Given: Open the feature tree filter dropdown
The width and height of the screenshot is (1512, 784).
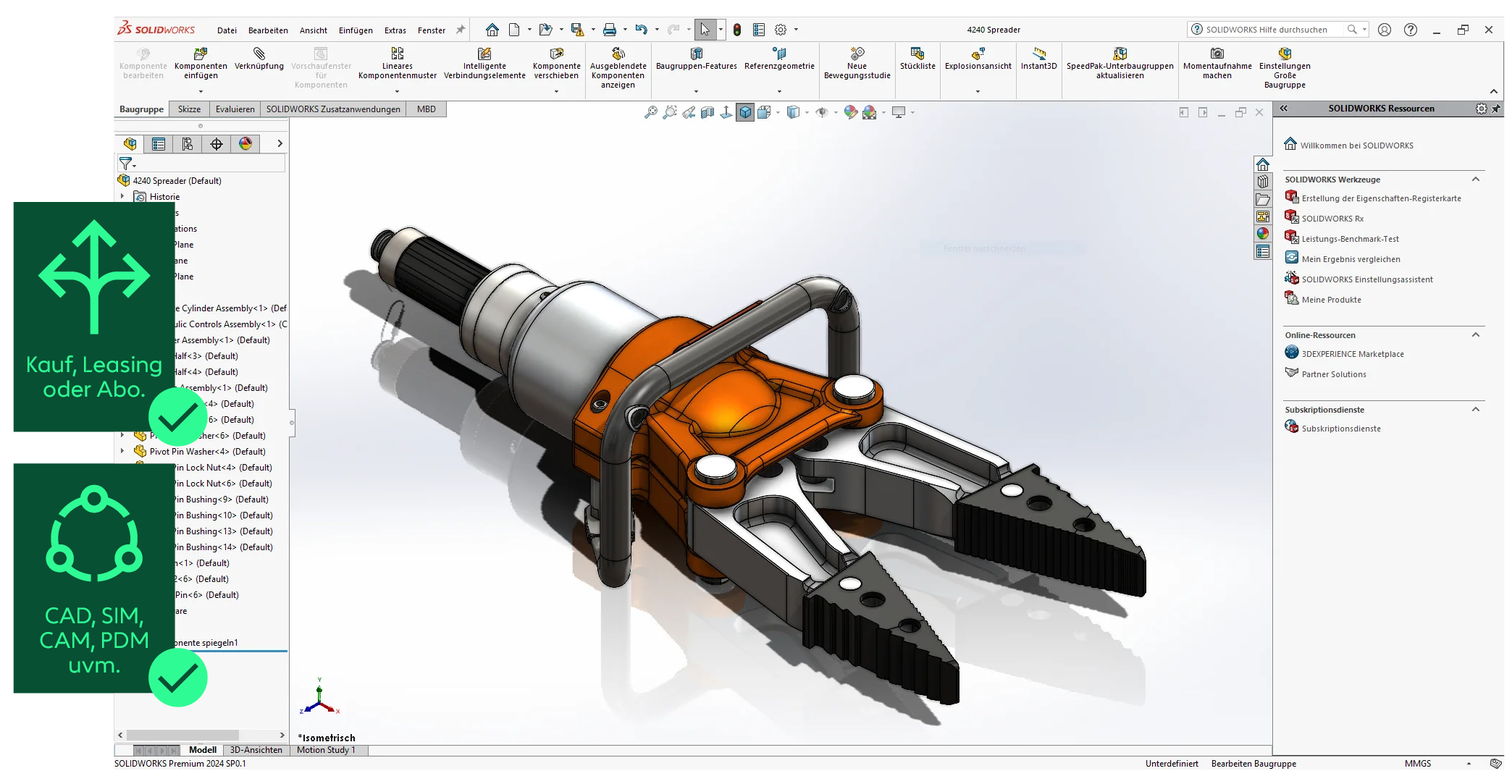Looking at the screenshot, I should (x=127, y=164).
